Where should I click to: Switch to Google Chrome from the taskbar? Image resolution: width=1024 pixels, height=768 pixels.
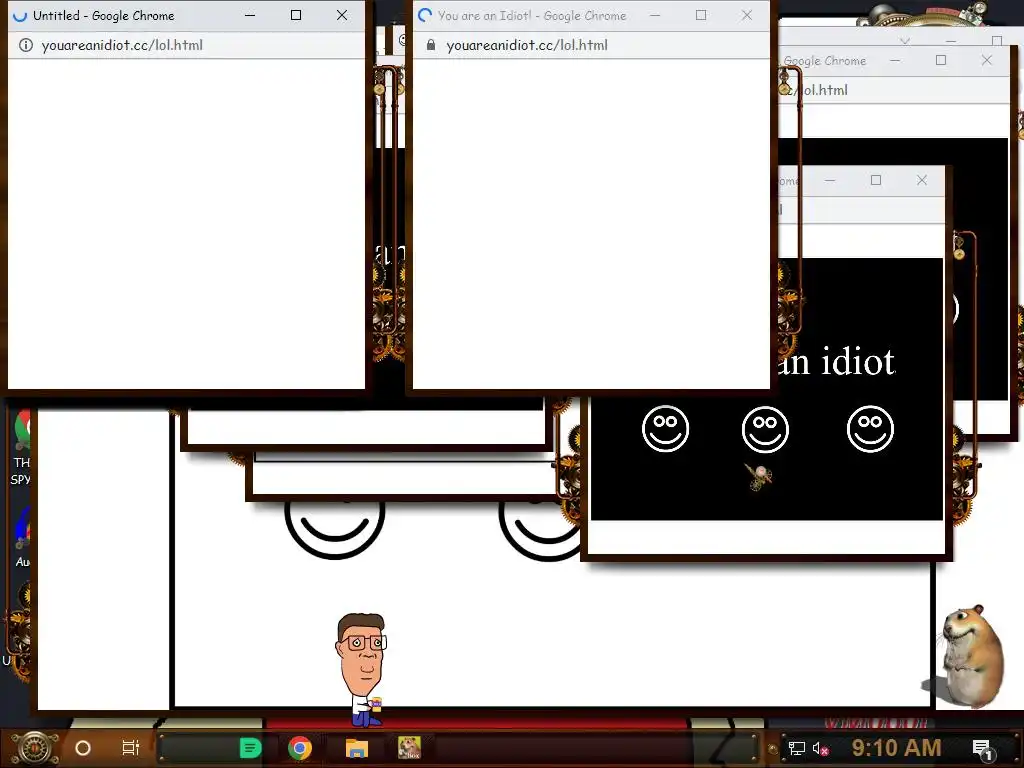(300, 748)
